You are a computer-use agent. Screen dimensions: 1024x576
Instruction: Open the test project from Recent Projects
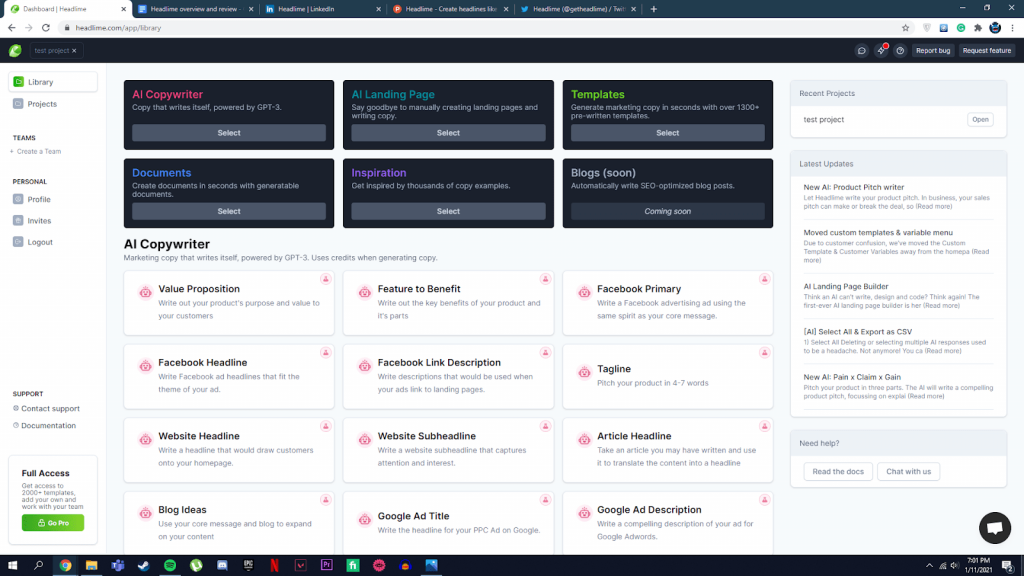(980, 120)
